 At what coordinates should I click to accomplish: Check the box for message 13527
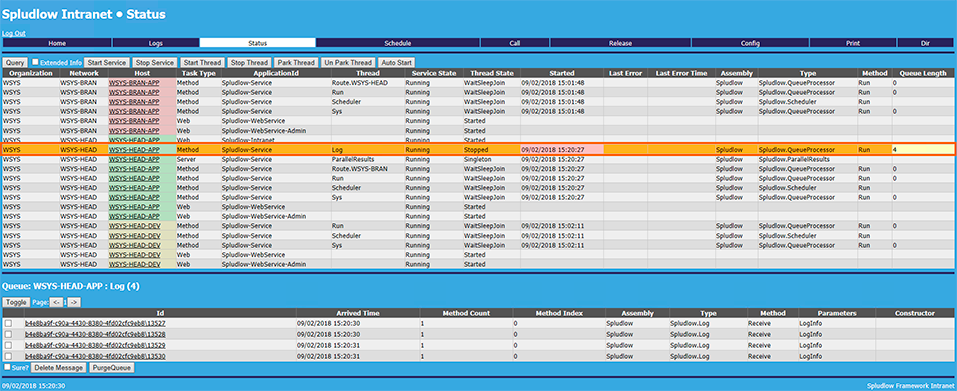pyautogui.click(x=8, y=323)
